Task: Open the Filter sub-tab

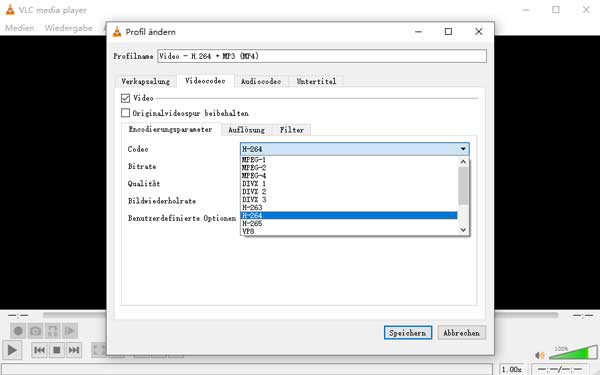Action: pyautogui.click(x=292, y=130)
